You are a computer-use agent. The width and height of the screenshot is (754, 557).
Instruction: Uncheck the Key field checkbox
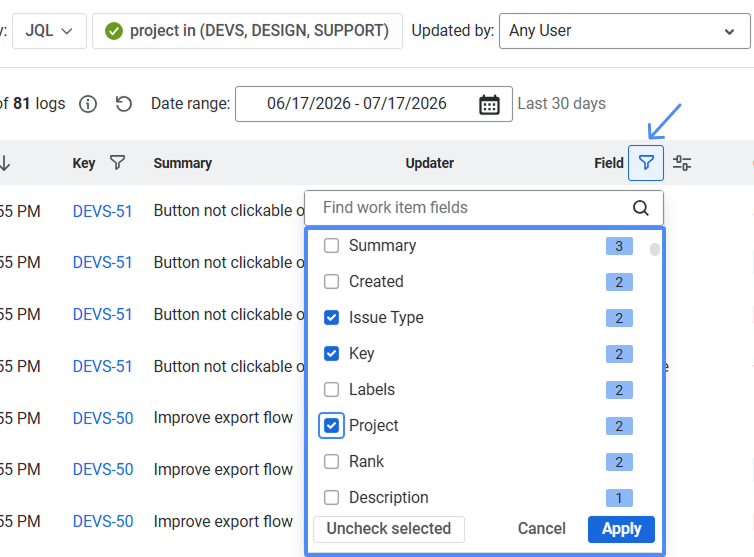pyautogui.click(x=331, y=354)
